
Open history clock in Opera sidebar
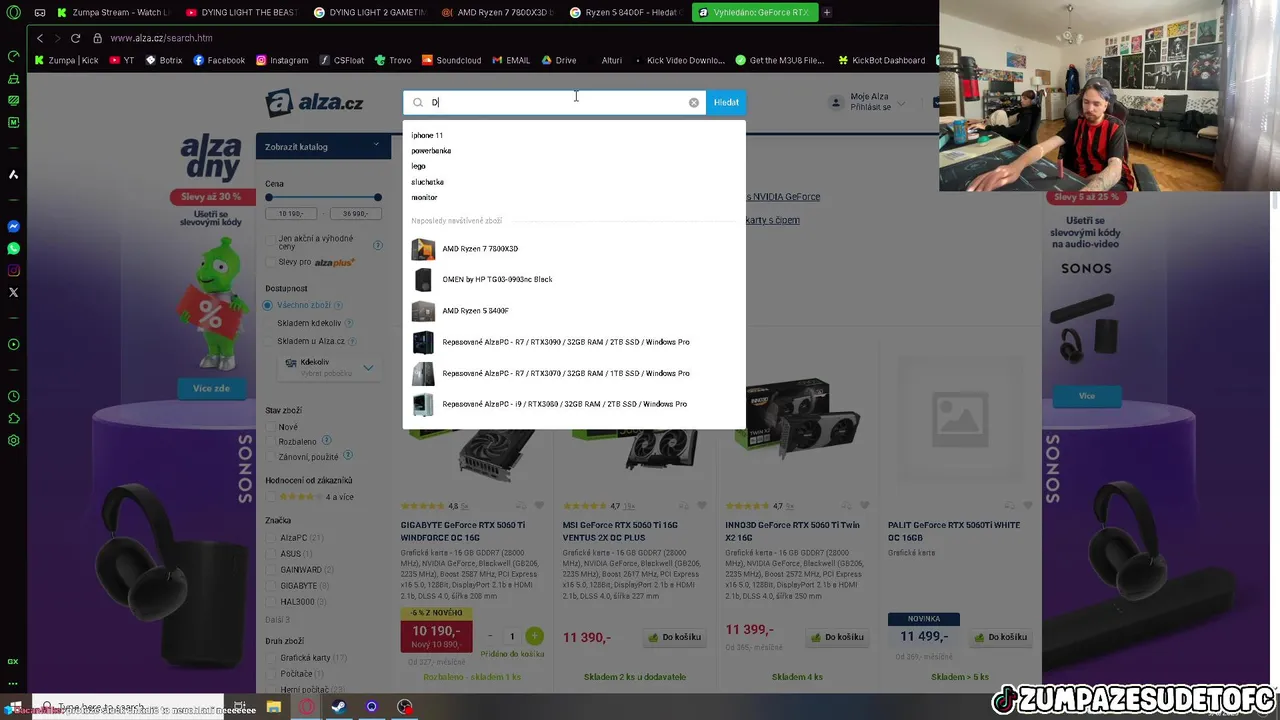pos(13,396)
